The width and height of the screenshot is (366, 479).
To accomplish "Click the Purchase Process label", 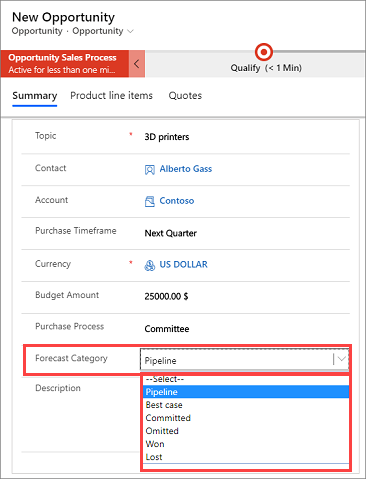I will point(70,326).
